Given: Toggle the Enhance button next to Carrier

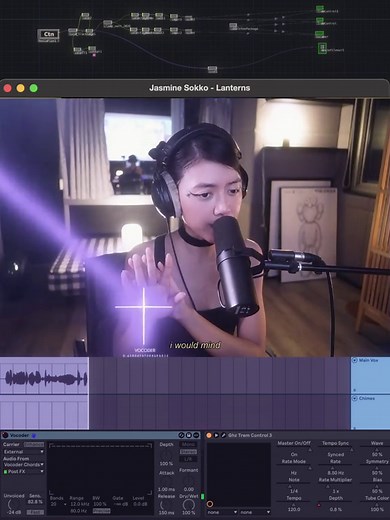Looking at the screenshot, I should coord(34,444).
